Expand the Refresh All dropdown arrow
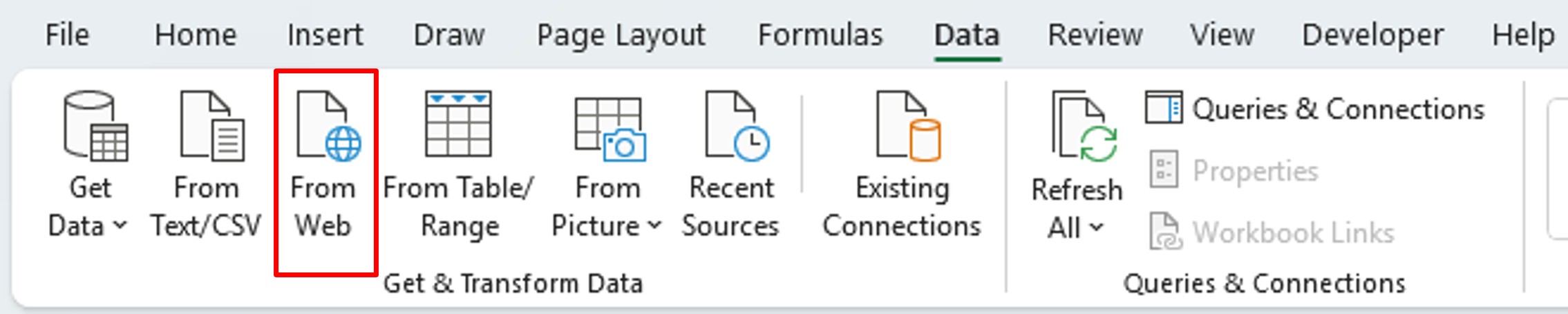This screenshot has height=314, width=1568. point(1097,227)
